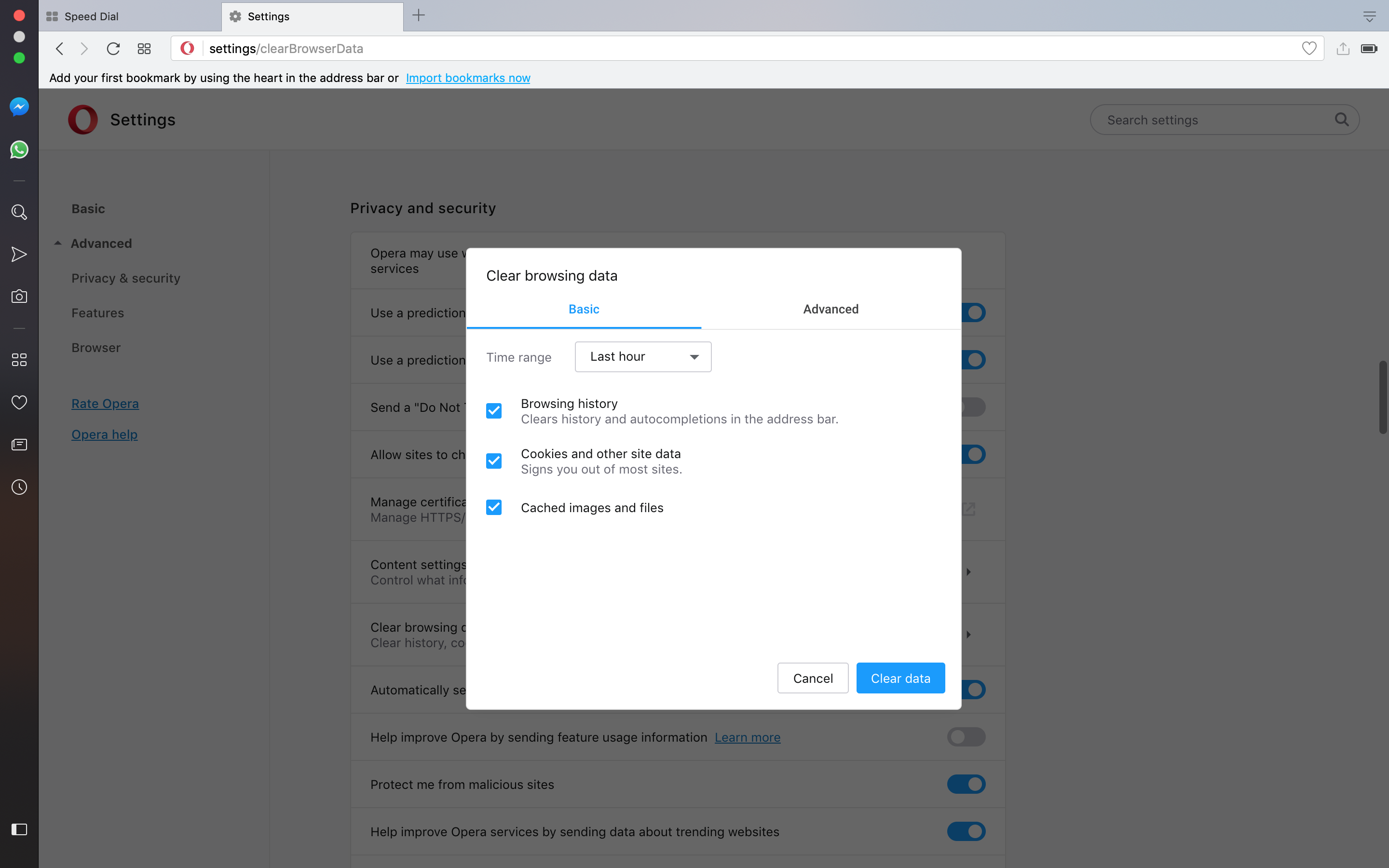The height and width of the screenshot is (868, 1389).
Task: Open WhatsApp in the sidebar
Action: pyautogui.click(x=19, y=150)
